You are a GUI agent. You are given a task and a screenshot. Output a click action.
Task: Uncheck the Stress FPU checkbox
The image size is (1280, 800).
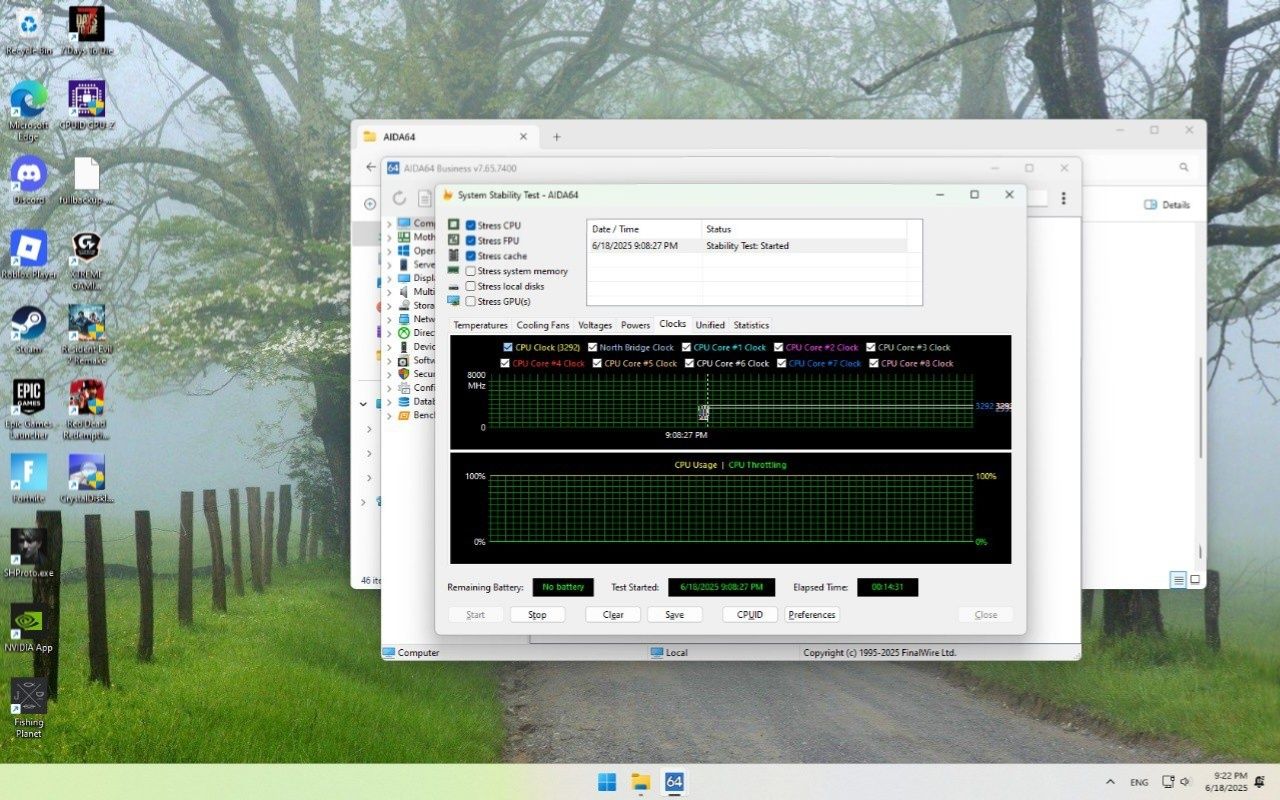pos(471,241)
